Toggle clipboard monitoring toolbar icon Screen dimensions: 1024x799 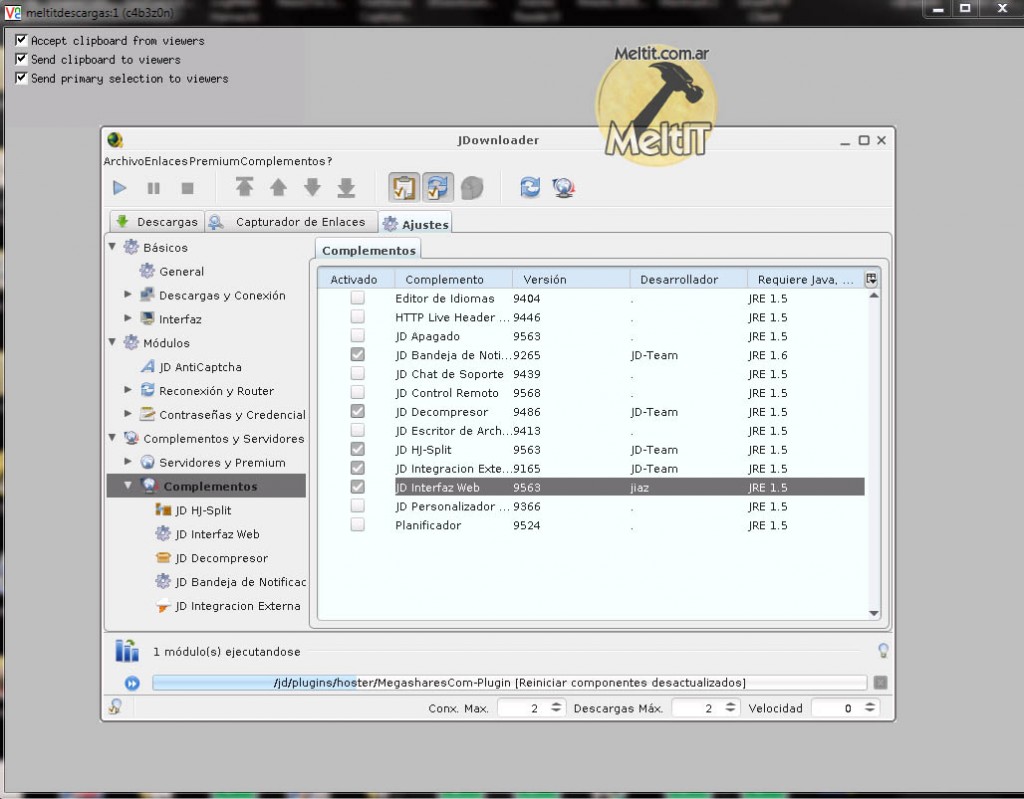click(x=404, y=188)
